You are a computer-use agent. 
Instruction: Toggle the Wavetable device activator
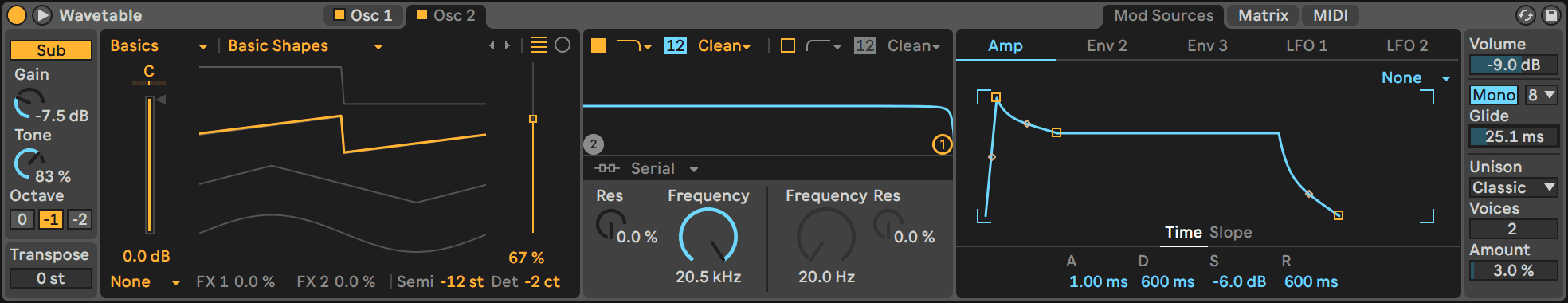pyautogui.click(x=16, y=15)
